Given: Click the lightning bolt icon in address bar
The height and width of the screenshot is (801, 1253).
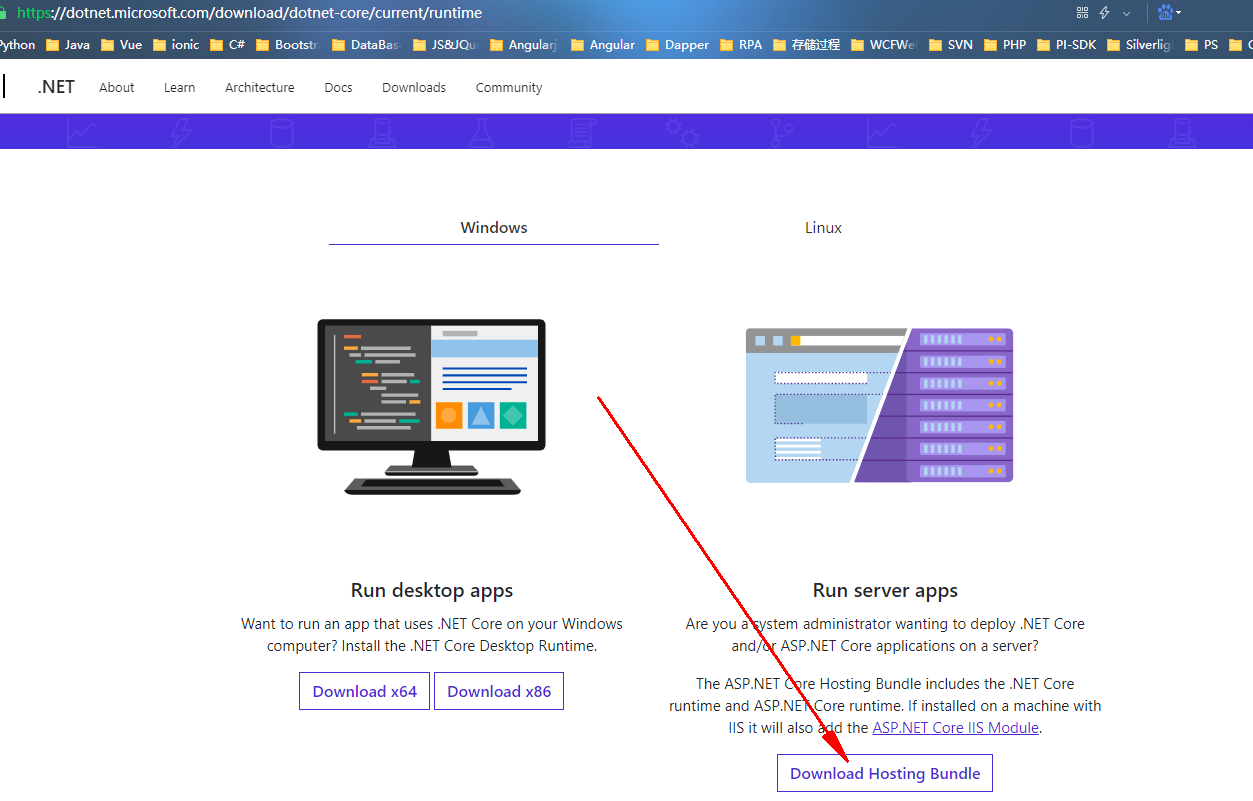Looking at the screenshot, I should pos(1105,13).
